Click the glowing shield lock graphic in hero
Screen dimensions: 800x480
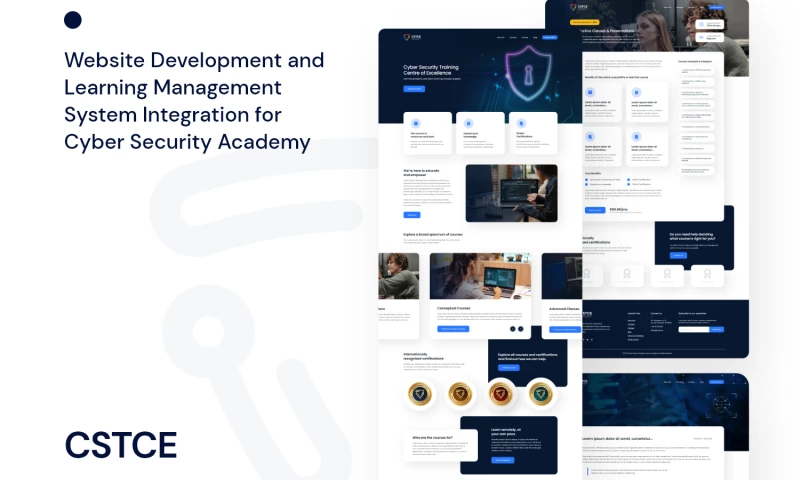pyautogui.click(x=528, y=74)
